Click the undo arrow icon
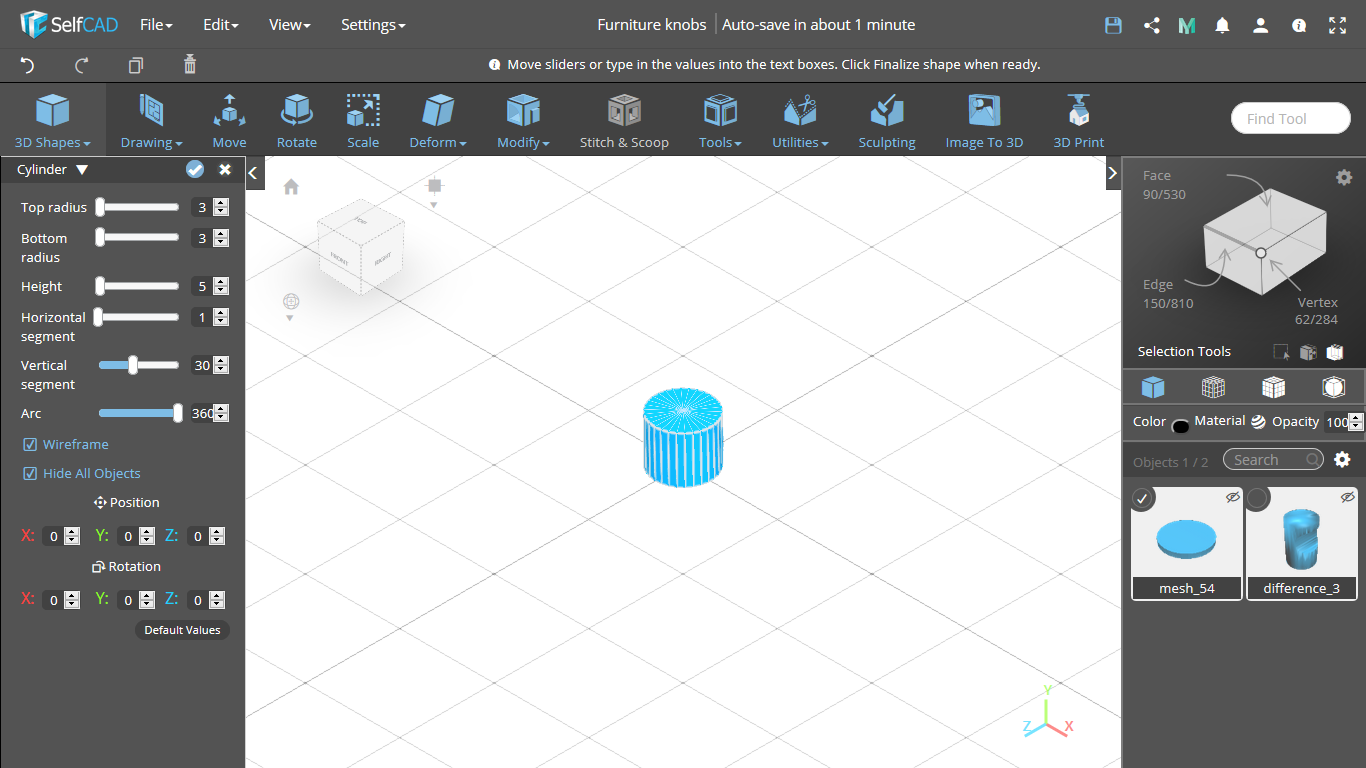The height and width of the screenshot is (768, 1366). (28, 65)
